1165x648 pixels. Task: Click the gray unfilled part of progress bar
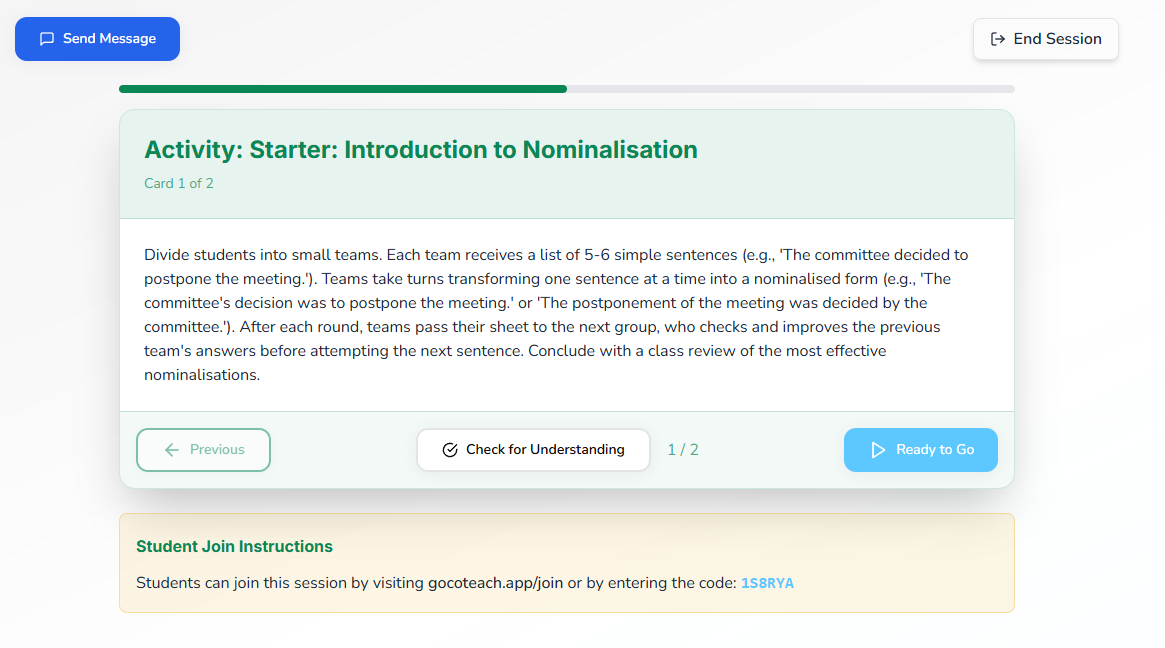click(x=790, y=89)
